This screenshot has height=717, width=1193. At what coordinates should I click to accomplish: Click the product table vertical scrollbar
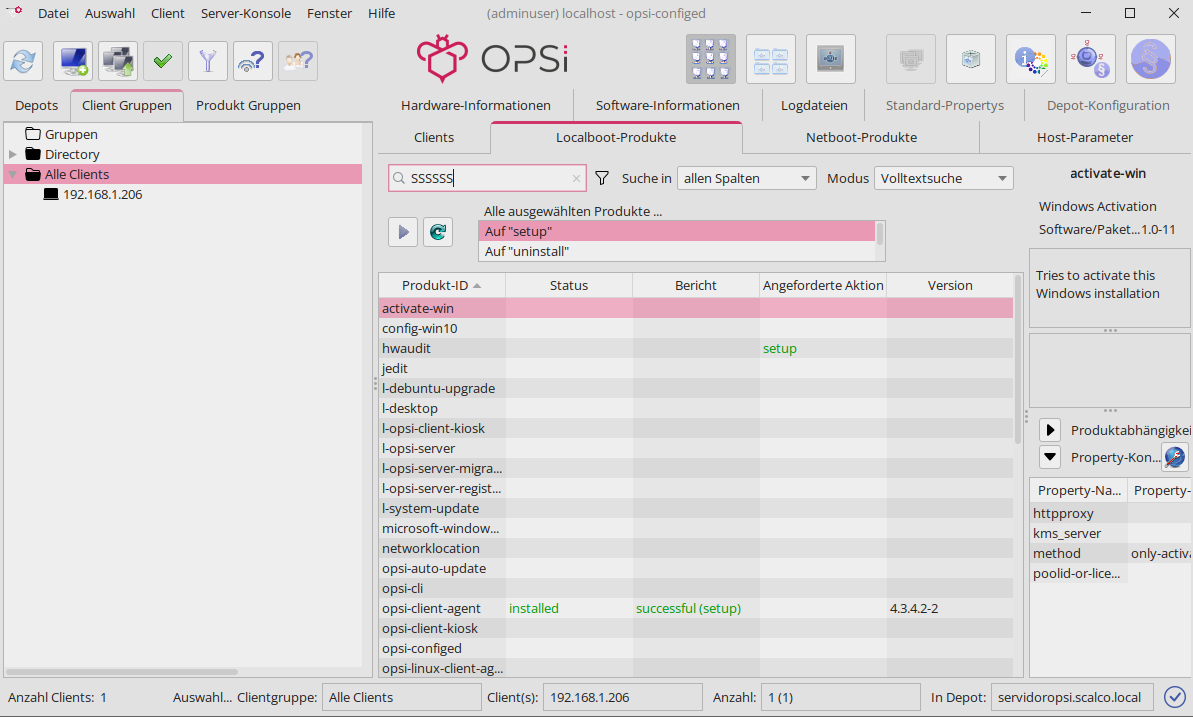tap(1018, 360)
